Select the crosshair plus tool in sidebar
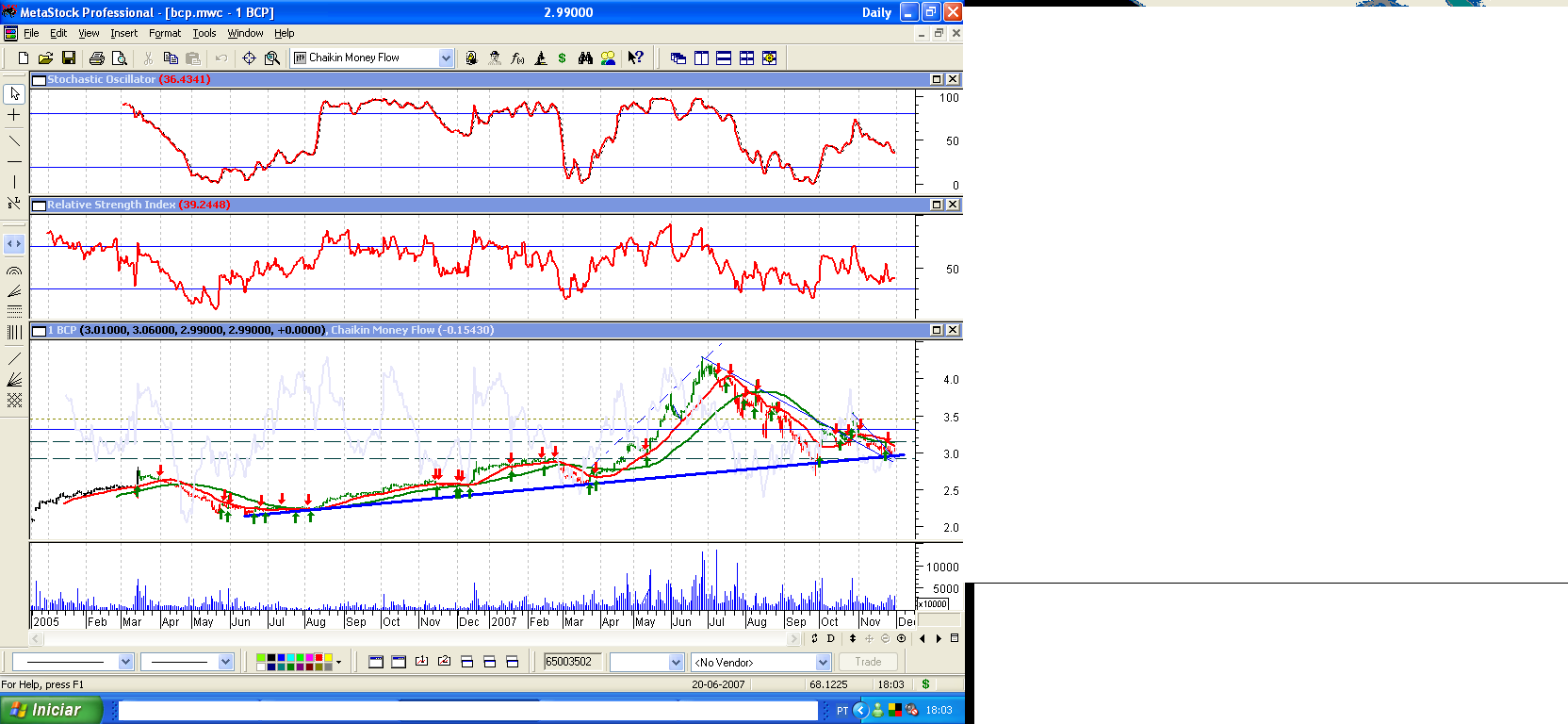Image resolution: width=1568 pixels, height=724 pixels. tap(14, 115)
